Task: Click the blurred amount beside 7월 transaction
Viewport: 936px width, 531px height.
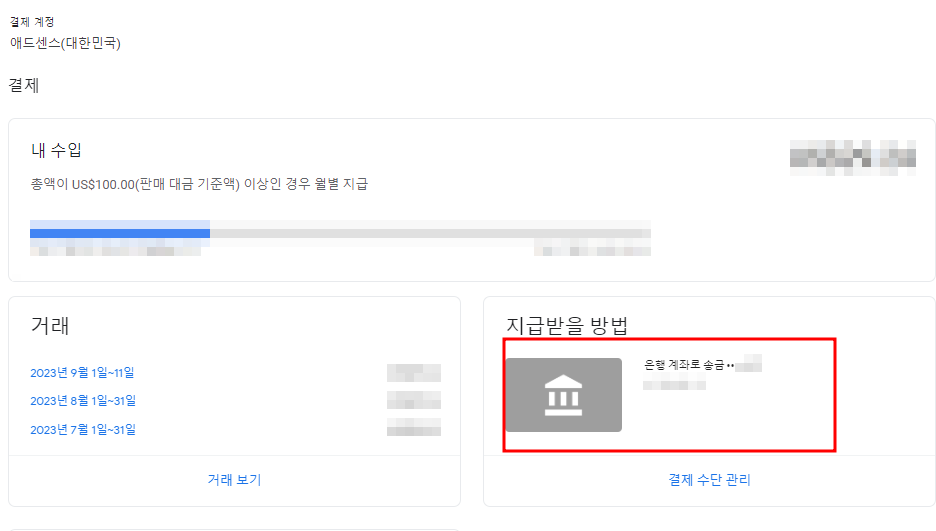Action: (414, 427)
